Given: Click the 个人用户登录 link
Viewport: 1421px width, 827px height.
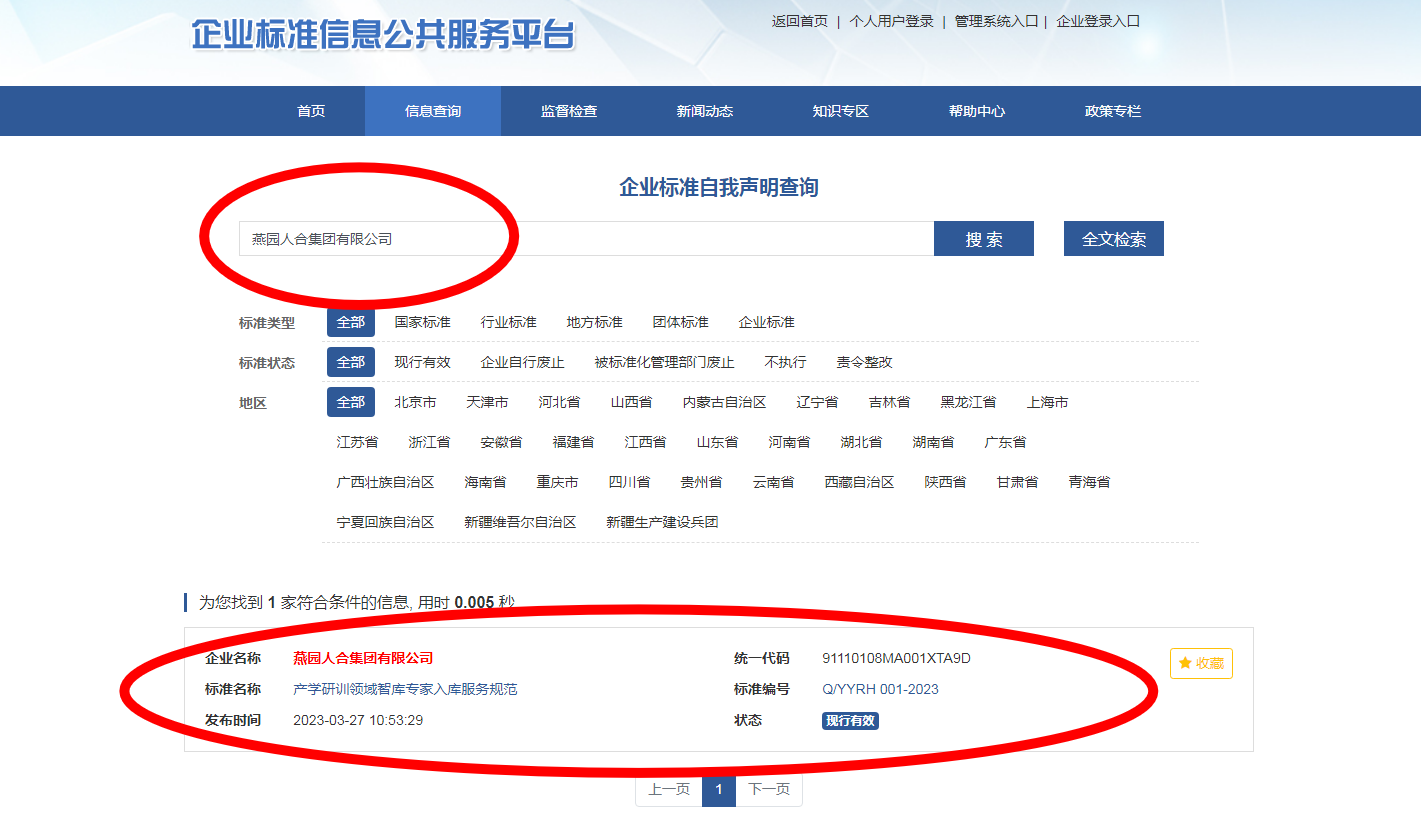Looking at the screenshot, I should pos(891,21).
